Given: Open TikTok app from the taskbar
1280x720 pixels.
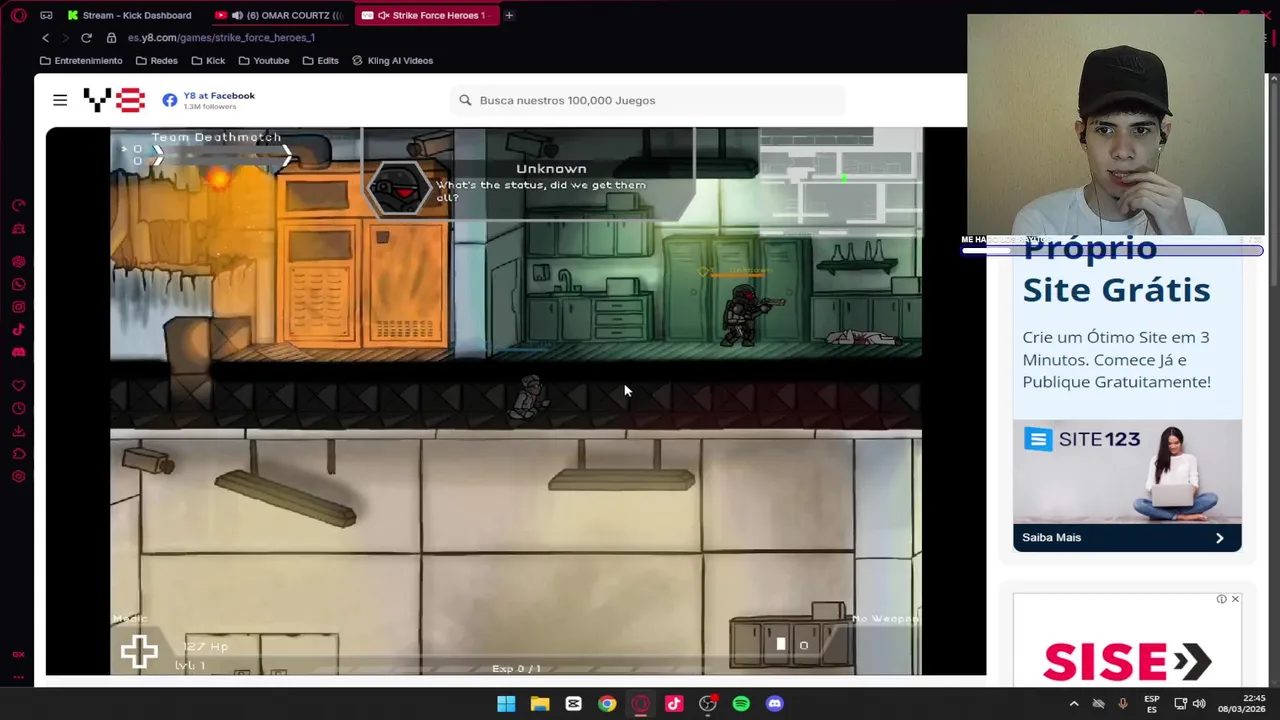Looking at the screenshot, I should coord(674,704).
